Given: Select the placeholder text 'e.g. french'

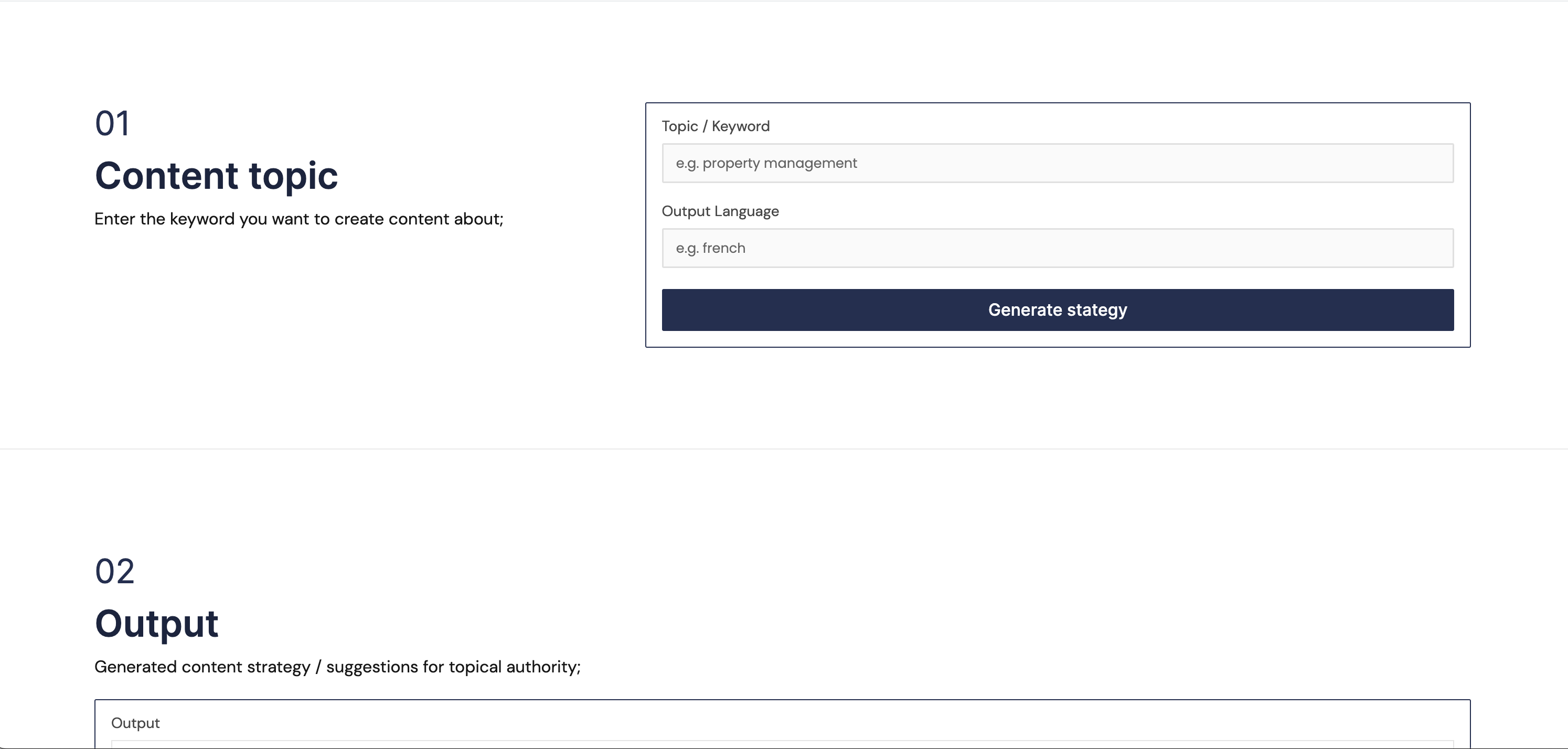Looking at the screenshot, I should coord(710,248).
